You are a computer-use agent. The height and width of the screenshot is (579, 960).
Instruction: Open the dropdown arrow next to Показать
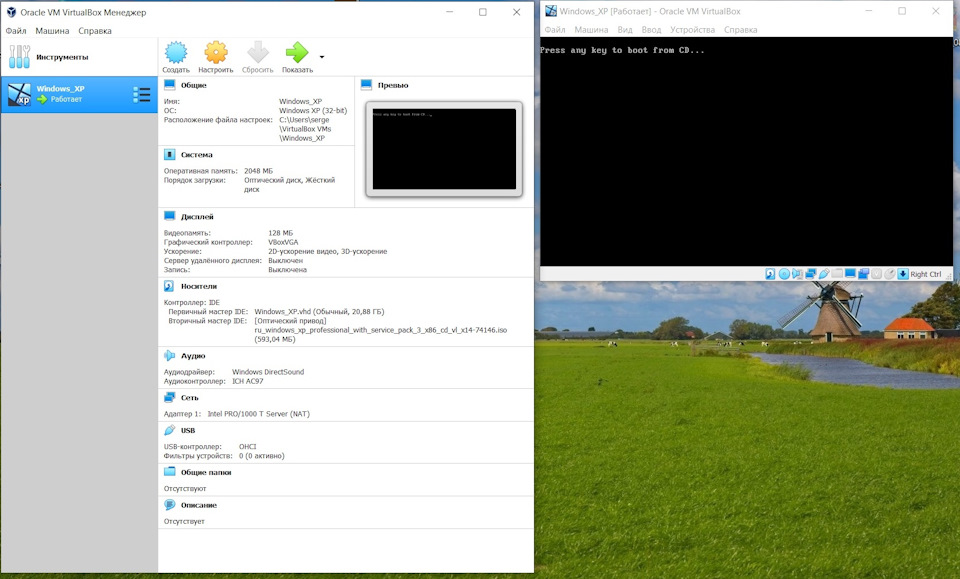pos(322,57)
